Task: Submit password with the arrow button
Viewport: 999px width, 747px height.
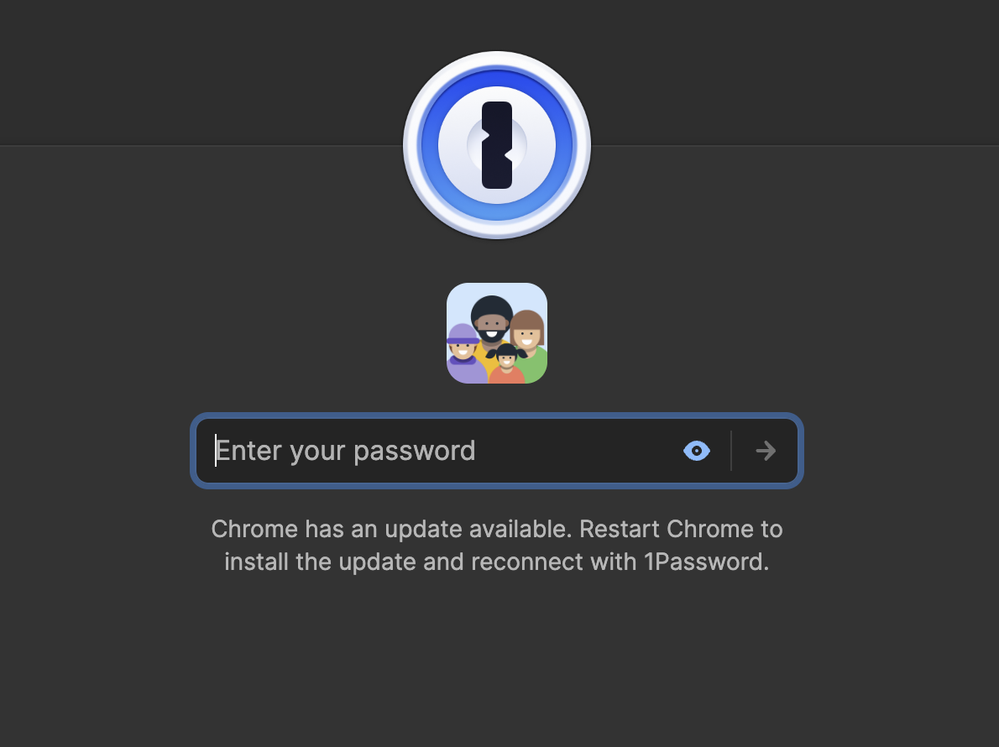Action: coord(765,451)
